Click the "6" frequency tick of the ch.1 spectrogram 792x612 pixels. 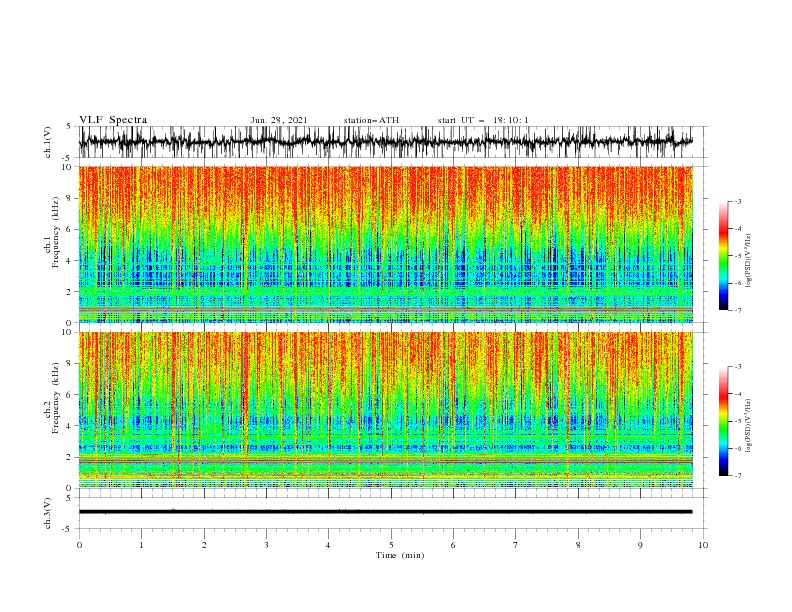click(70, 229)
